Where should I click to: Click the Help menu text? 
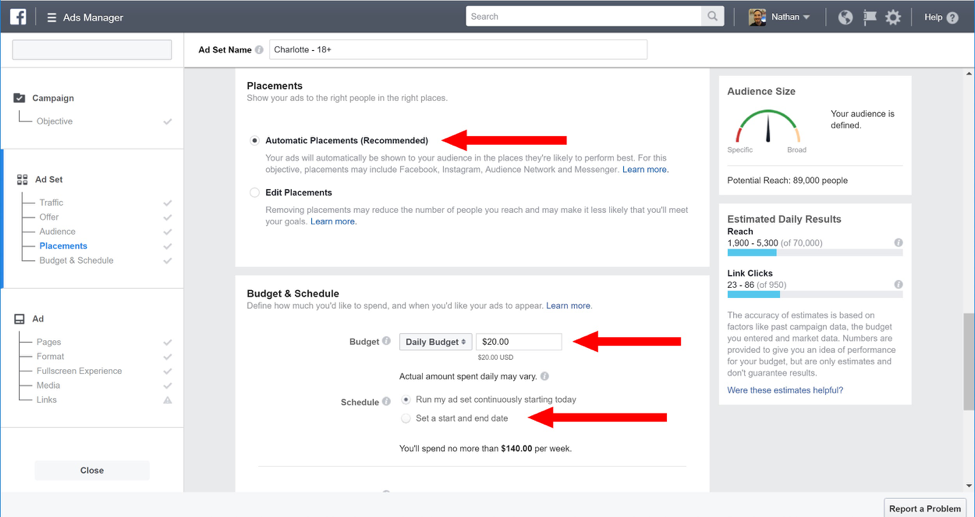933,17
